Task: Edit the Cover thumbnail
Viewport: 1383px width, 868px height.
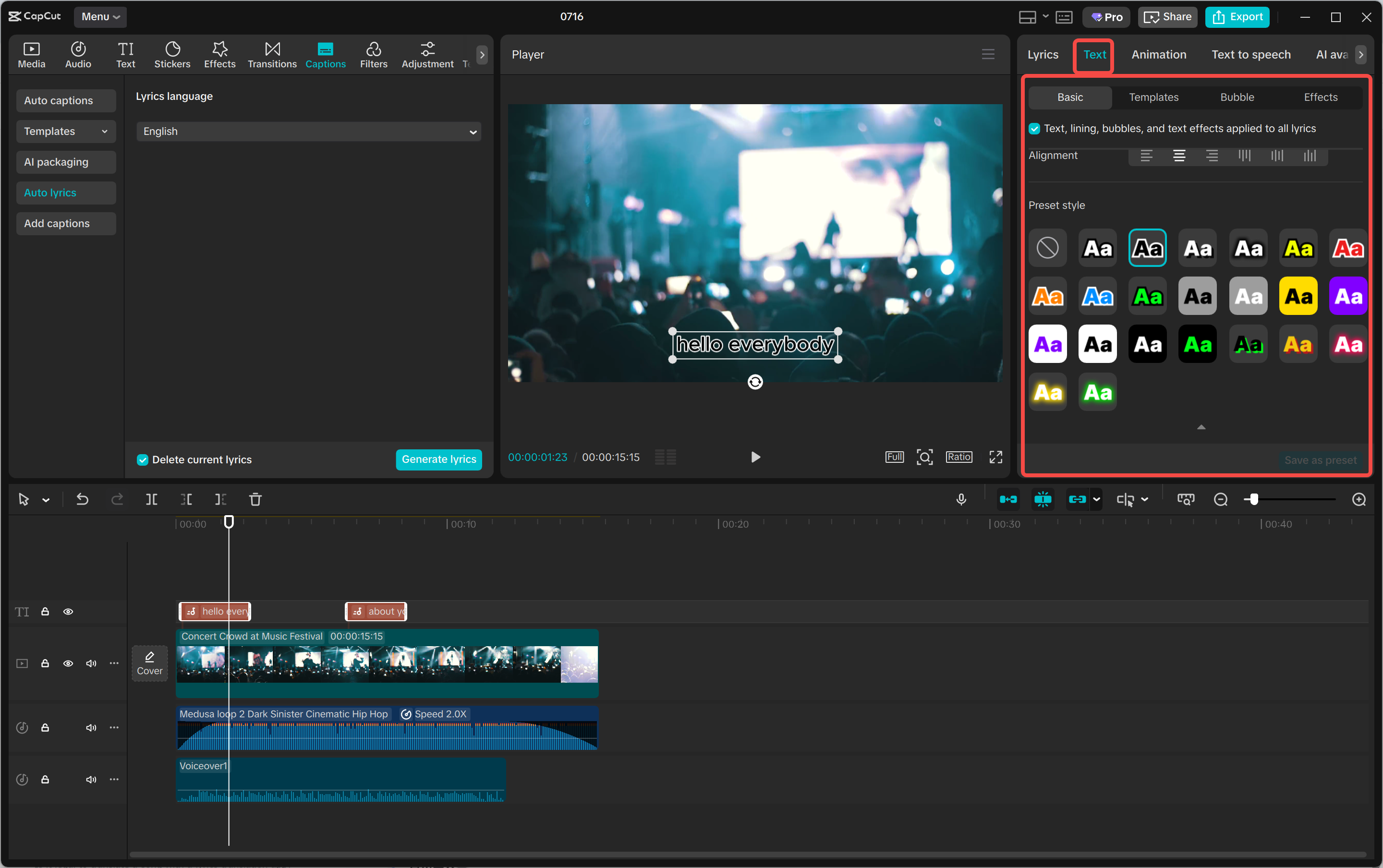Action: click(x=149, y=663)
